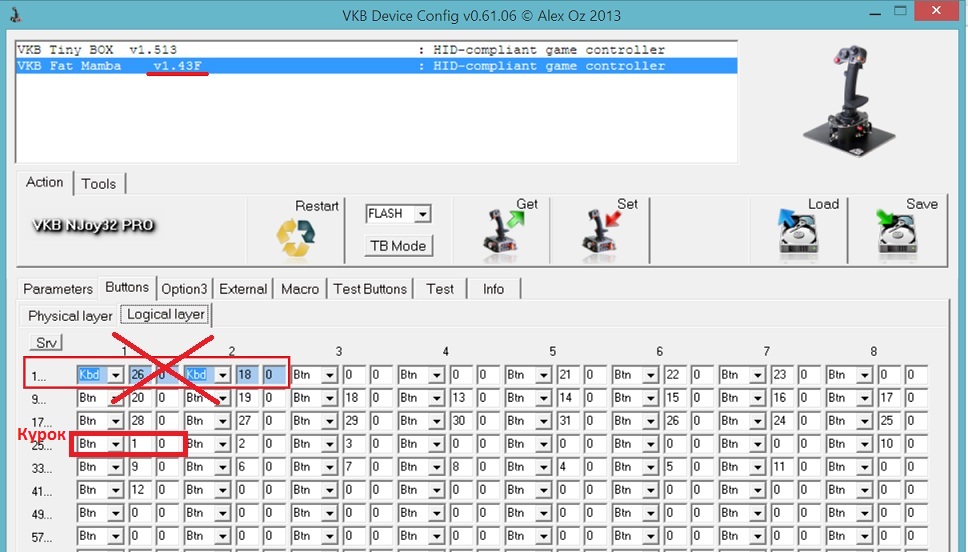The height and width of the screenshot is (552, 968).
Task: Click field with value 22 in row 1
Action: click(x=675, y=375)
